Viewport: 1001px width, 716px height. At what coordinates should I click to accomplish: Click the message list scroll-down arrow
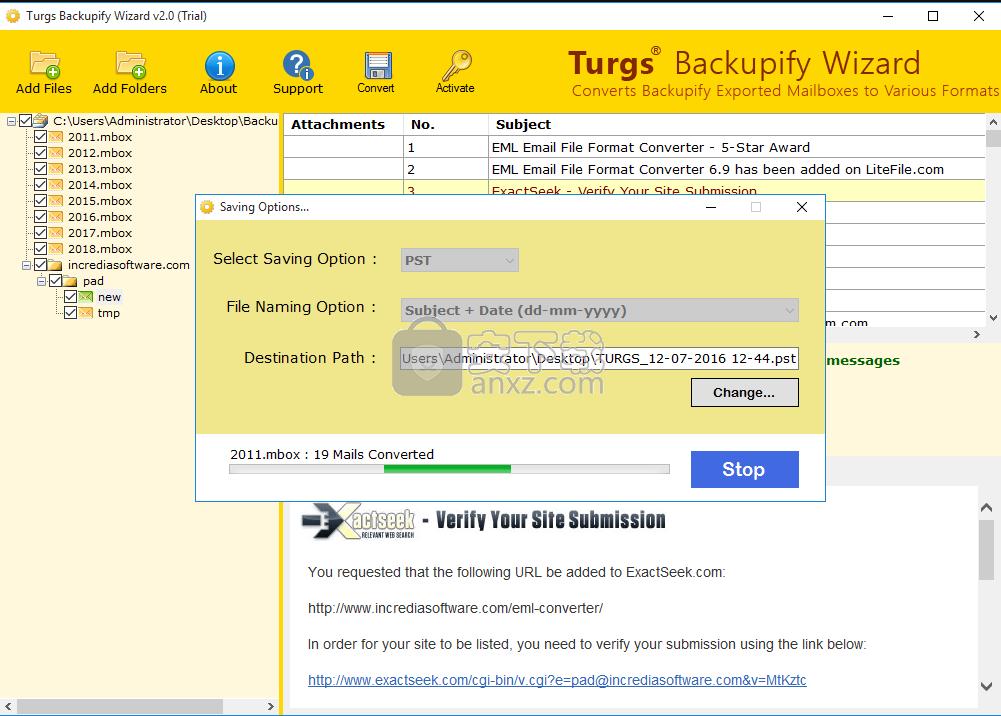993,317
